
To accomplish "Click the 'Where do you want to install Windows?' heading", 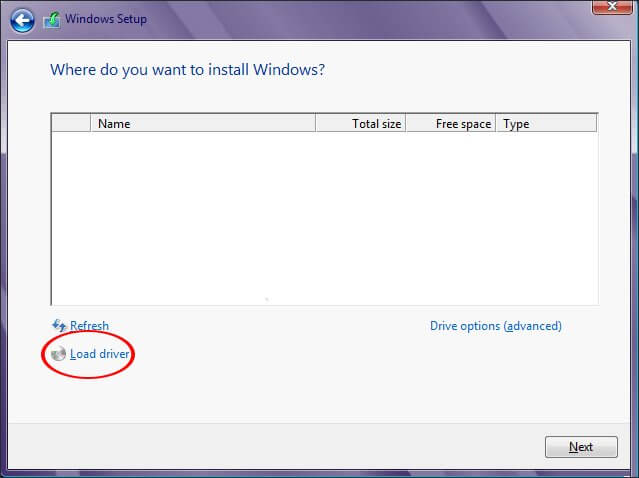I will pyautogui.click(x=187, y=70).
